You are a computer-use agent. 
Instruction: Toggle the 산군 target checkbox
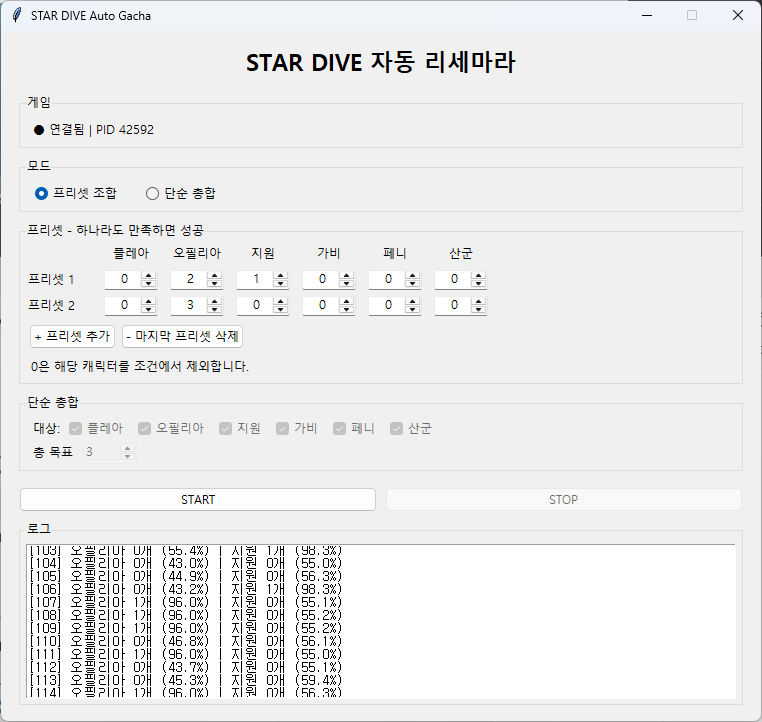click(x=396, y=428)
